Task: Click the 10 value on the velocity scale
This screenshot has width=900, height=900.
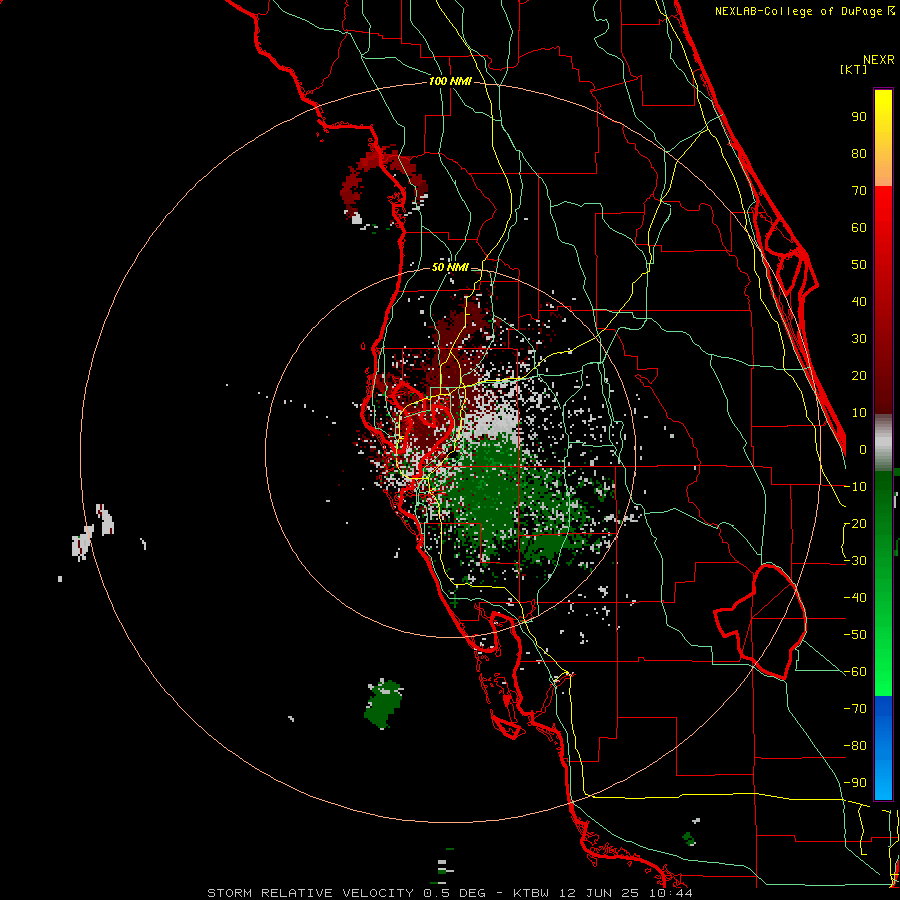Action: (859, 412)
